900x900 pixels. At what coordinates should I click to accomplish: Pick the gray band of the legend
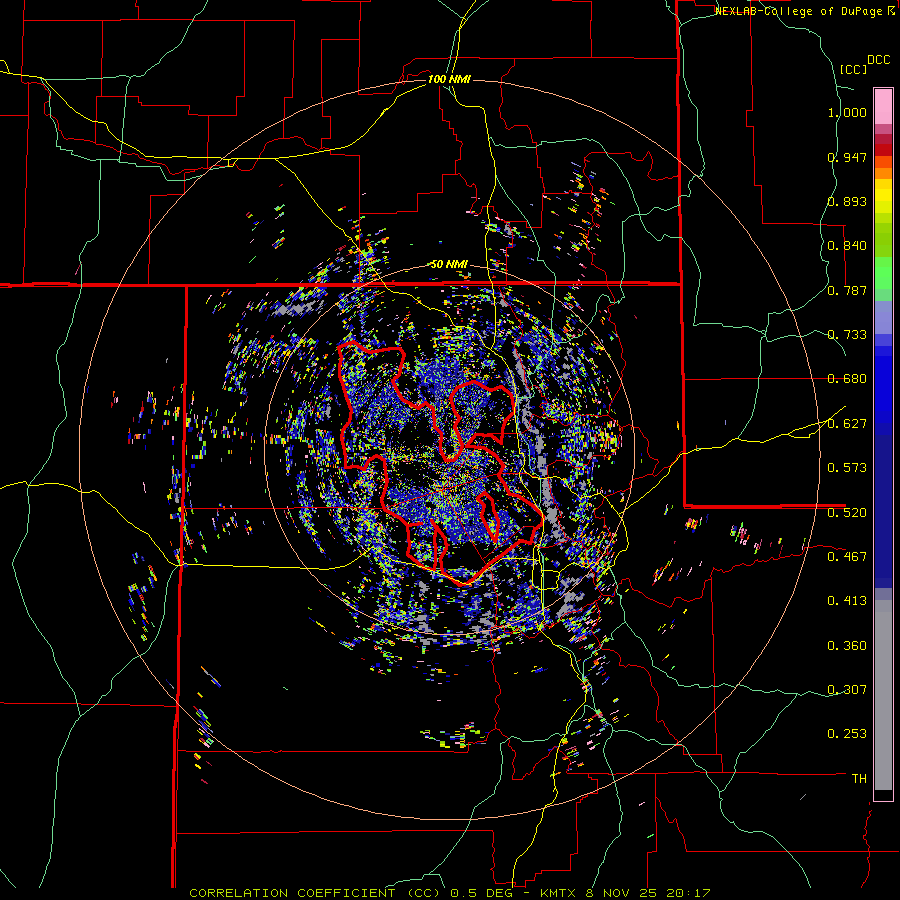[x=883, y=695]
